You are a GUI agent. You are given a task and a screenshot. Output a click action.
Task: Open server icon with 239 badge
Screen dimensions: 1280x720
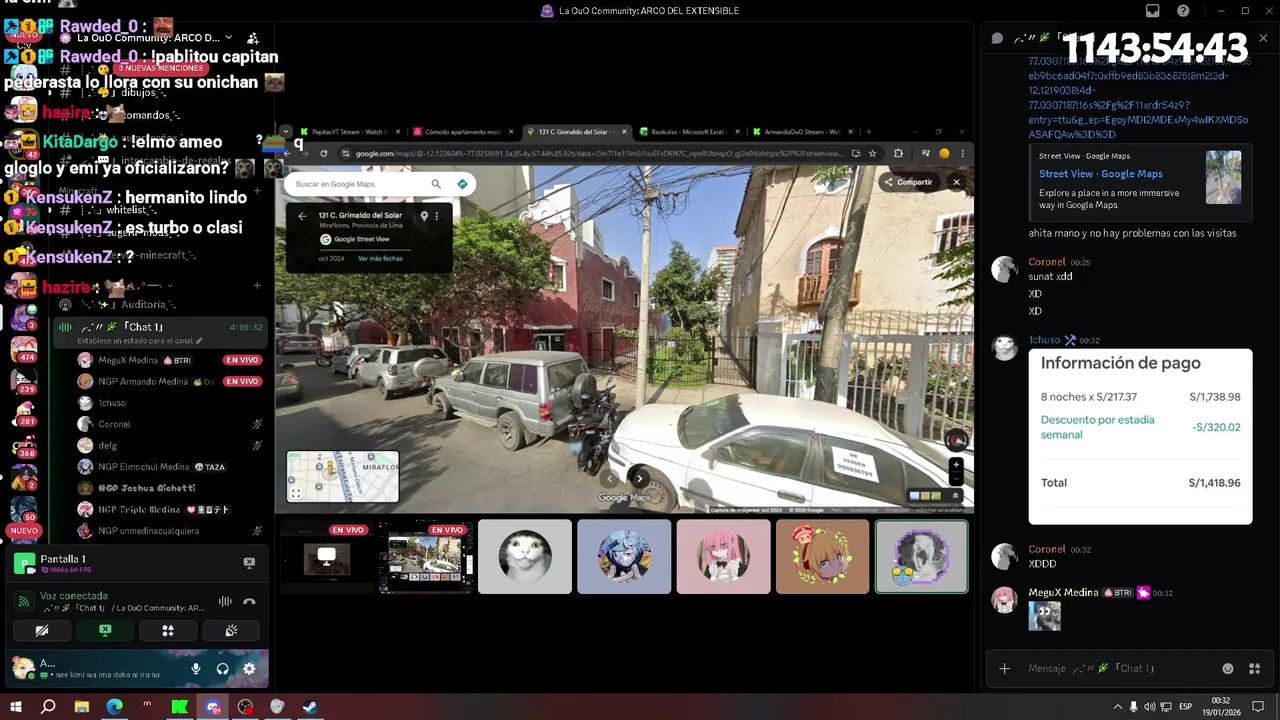coord(23,380)
